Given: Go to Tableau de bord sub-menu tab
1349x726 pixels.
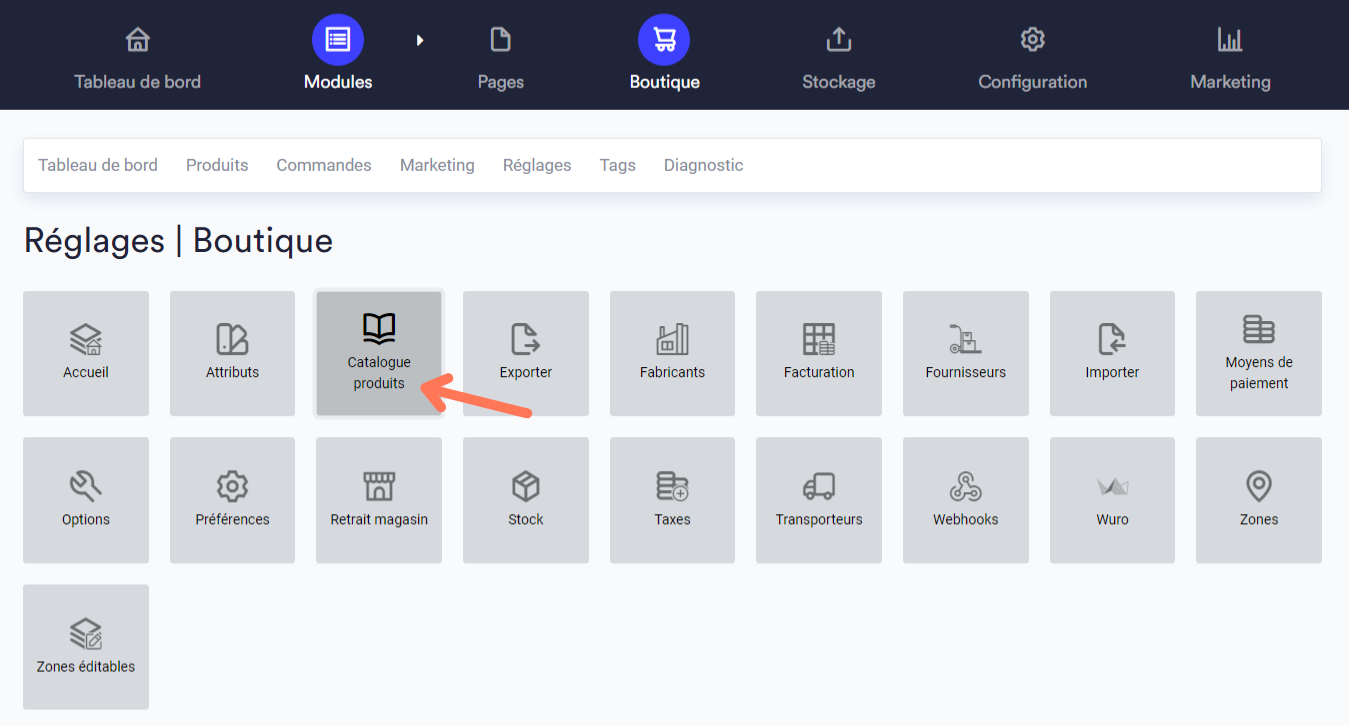Looking at the screenshot, I should click(98, 165).
